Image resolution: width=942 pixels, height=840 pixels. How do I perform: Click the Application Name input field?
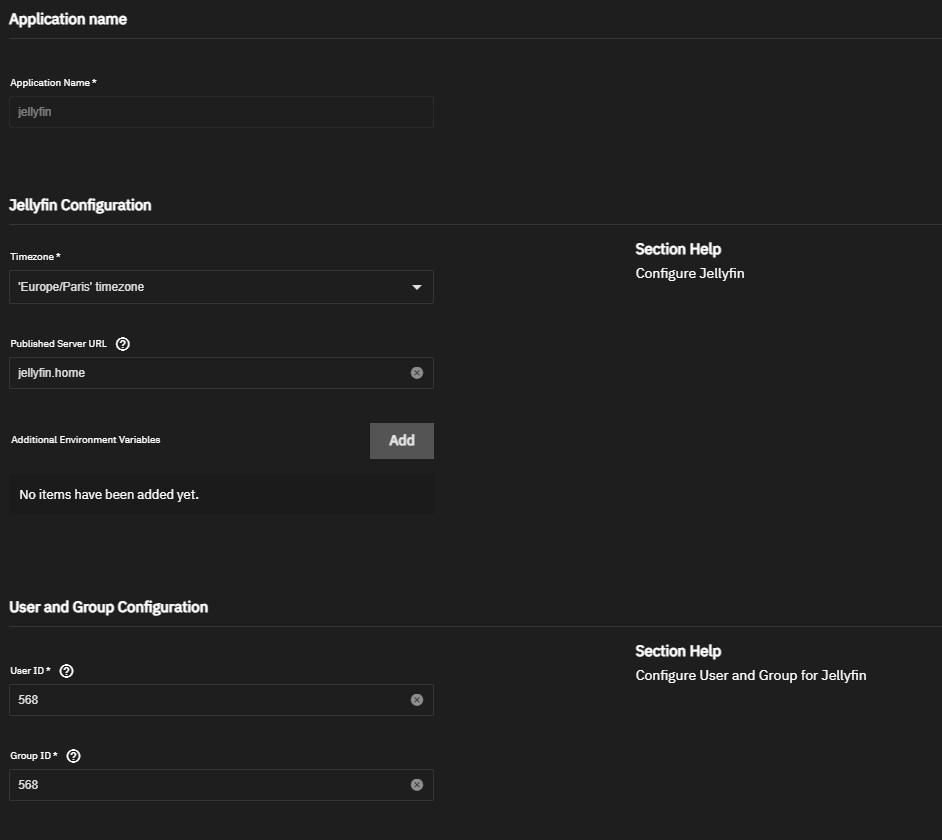pos(220,112)
